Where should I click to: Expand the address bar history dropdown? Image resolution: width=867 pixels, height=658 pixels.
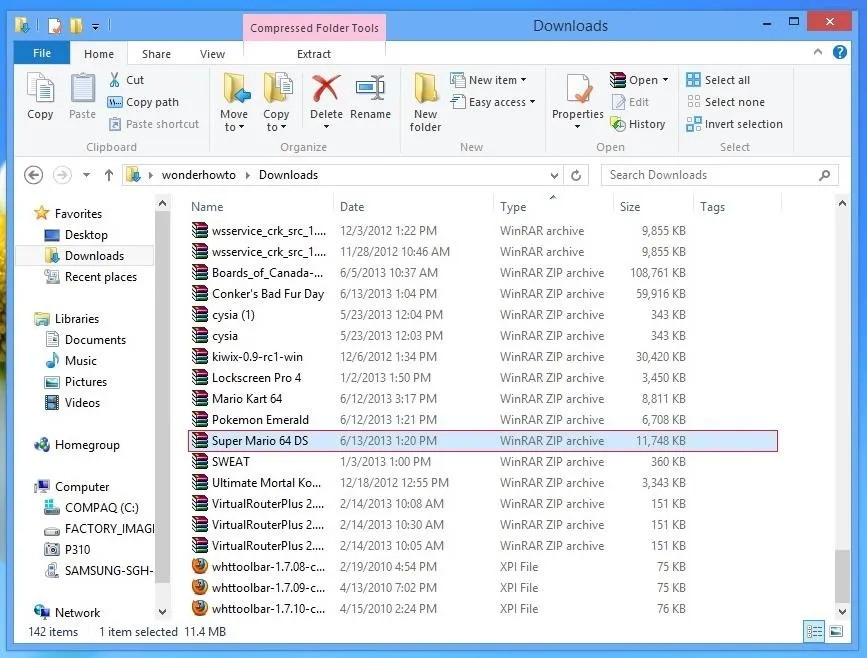[x=554, y=176]
